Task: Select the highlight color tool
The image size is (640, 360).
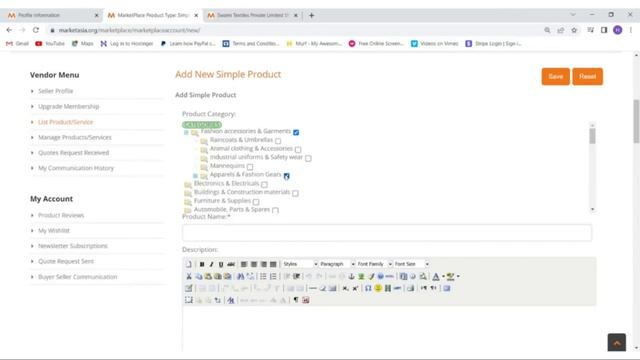Action: click(x=451, y=276)
